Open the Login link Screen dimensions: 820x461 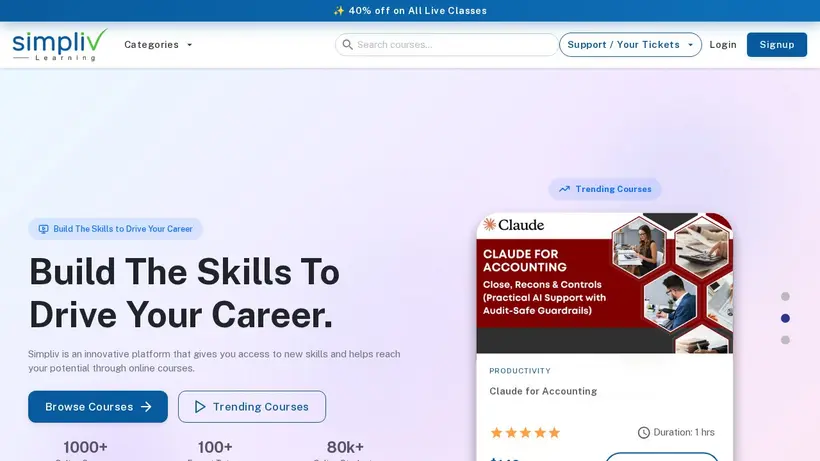pyautogui.click(x=723, y=45)
